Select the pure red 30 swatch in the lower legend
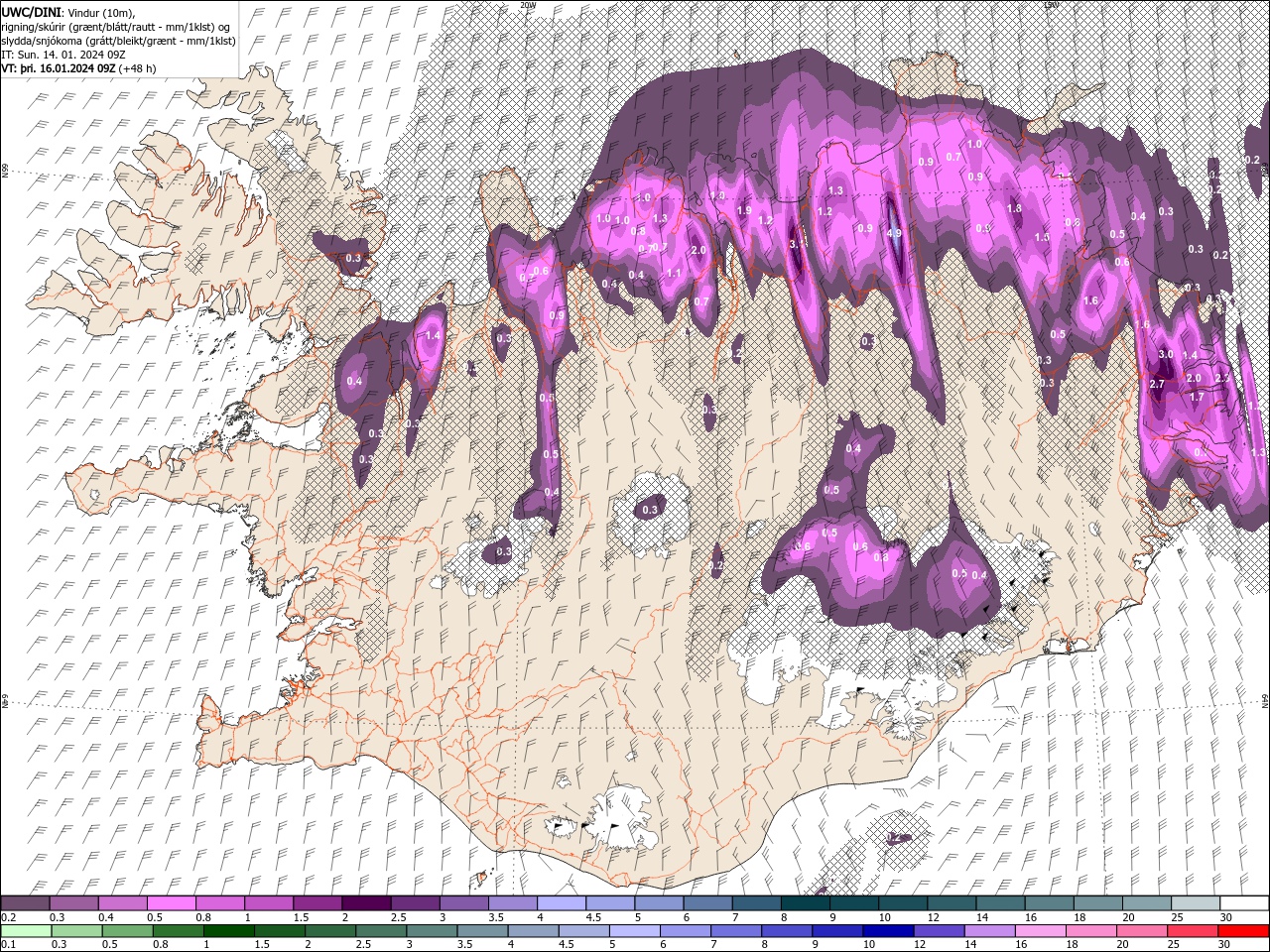The height and width of the screenshot is (952, 1270). click(1243, 931)
